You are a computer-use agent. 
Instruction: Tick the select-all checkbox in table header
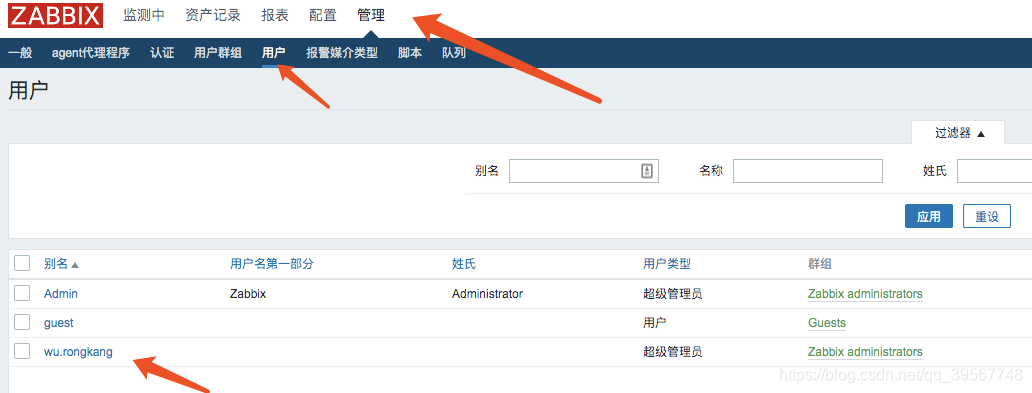point(22,263)
